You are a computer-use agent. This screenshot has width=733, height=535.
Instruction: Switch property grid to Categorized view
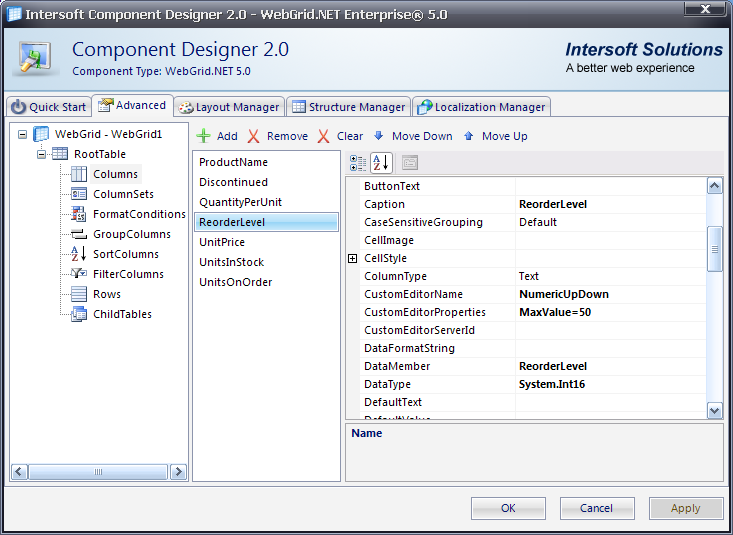click(x=358, y=163)
